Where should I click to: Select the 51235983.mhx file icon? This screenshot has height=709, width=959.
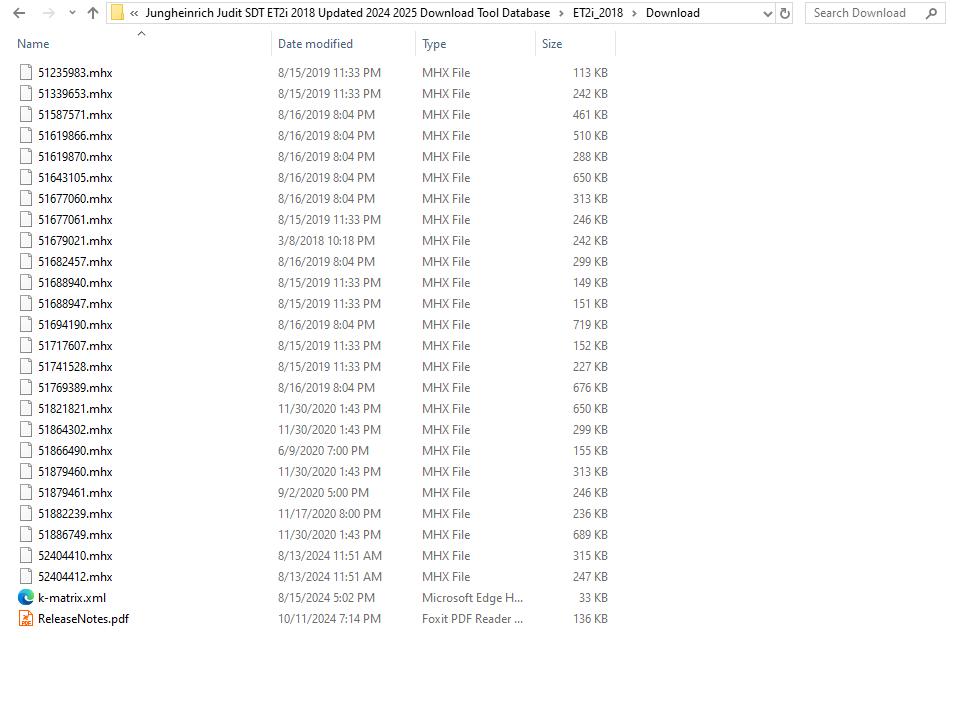click(x=24, y=72)
